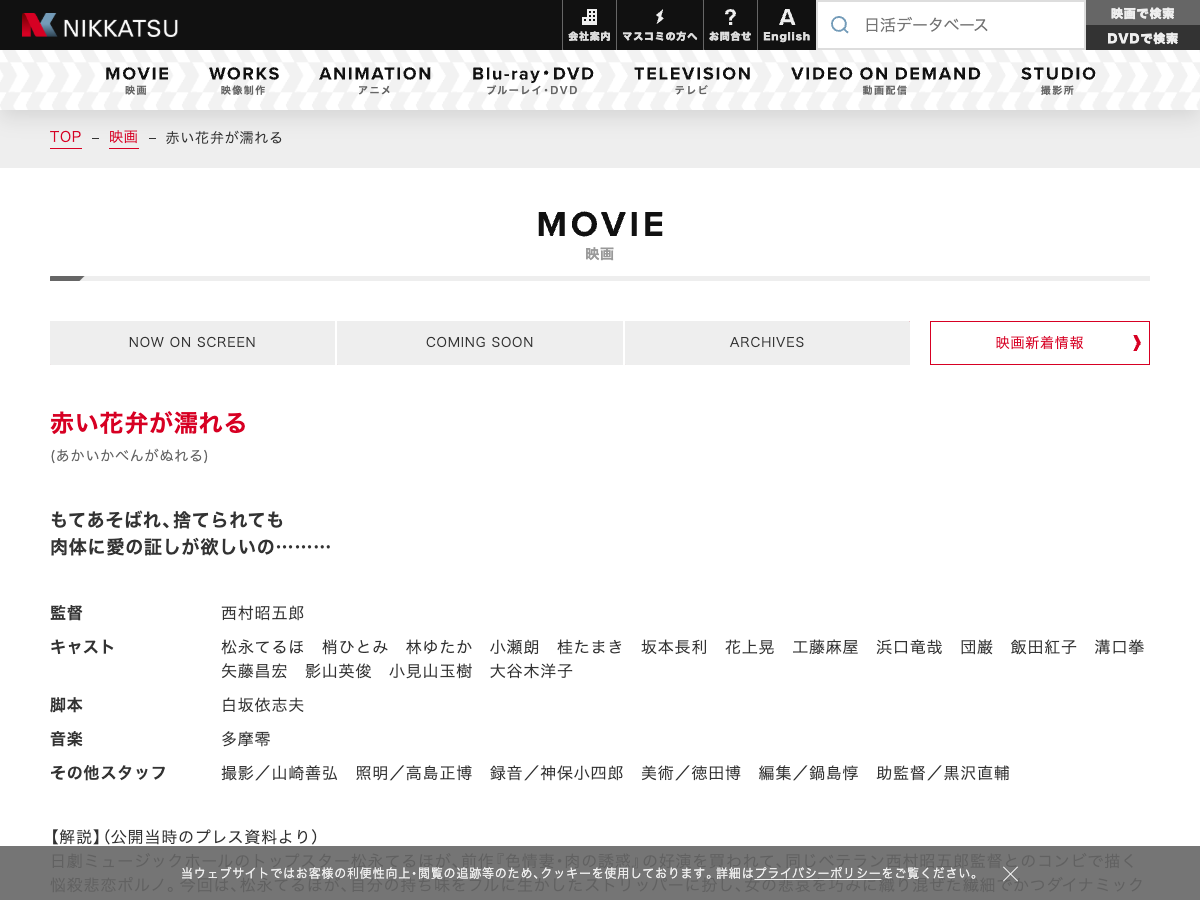Click cast name 松永てるほ

(263, 647)
